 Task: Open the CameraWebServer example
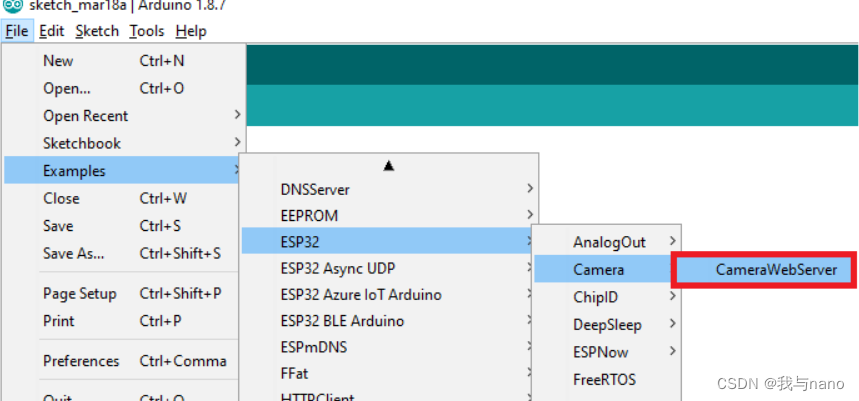[765, 270]
